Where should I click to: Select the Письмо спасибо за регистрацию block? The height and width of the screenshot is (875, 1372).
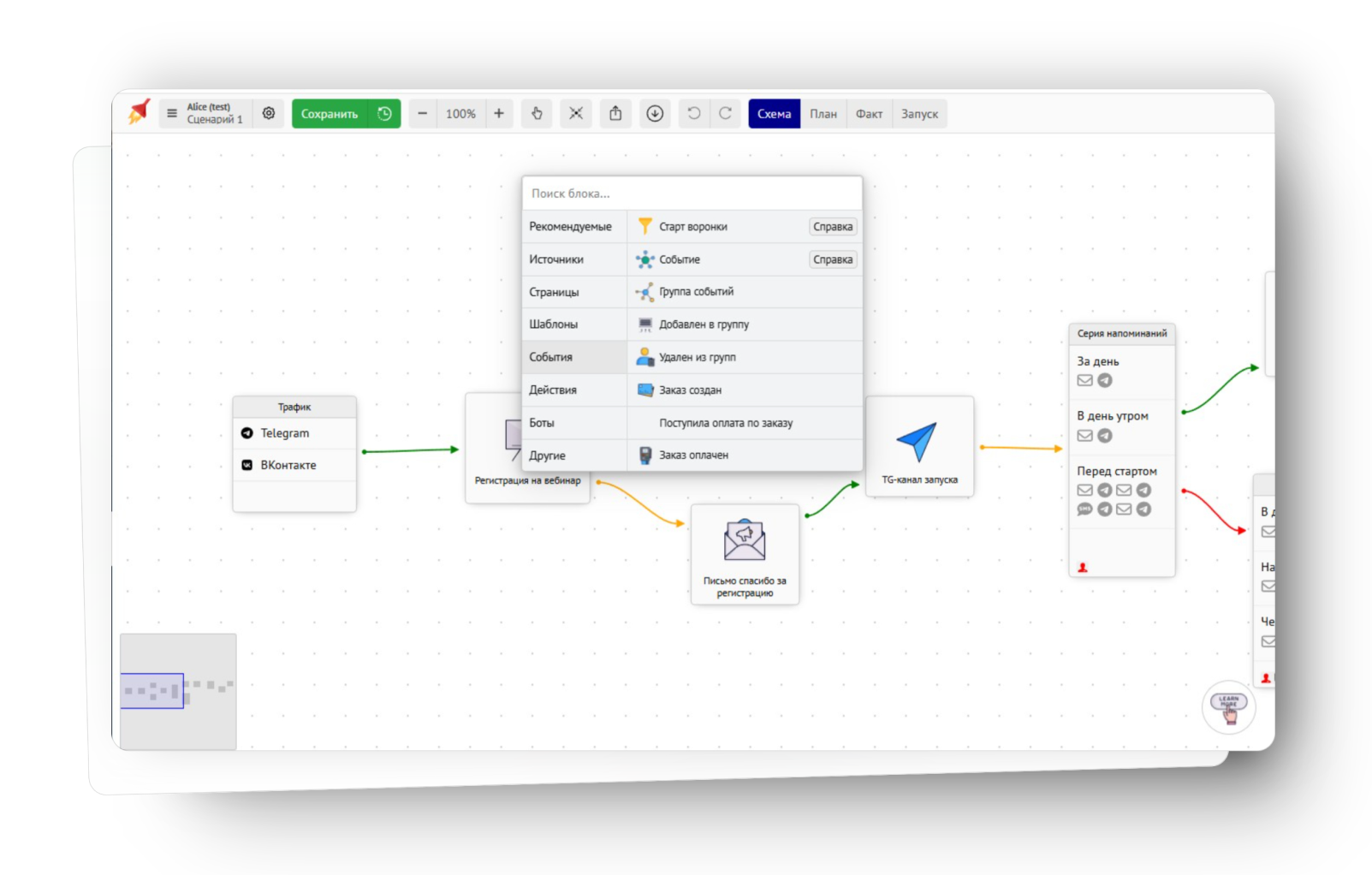tap(745, 553)
